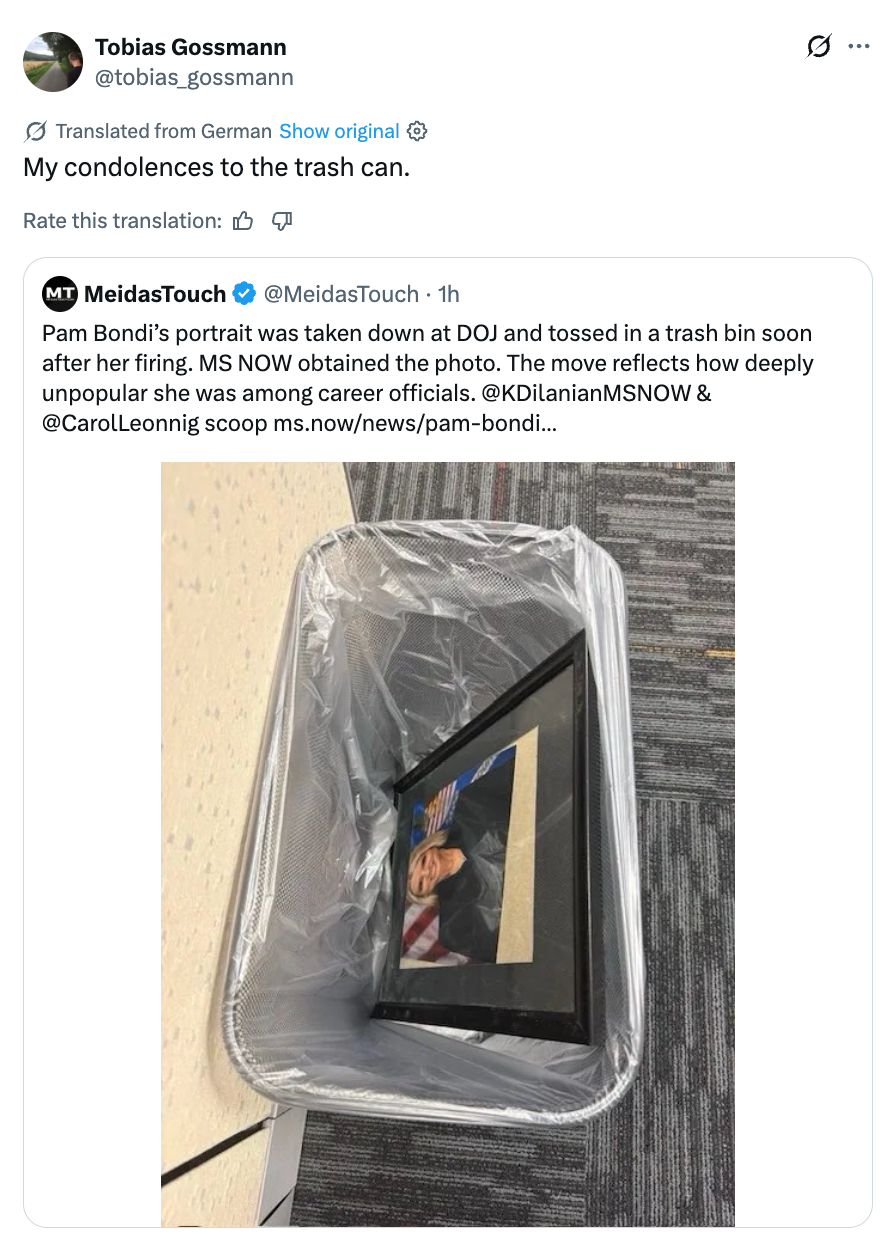
Task: Click the MeidasTouch MT logo avatar
Action: pyautogui.click(x=59, y=294)
